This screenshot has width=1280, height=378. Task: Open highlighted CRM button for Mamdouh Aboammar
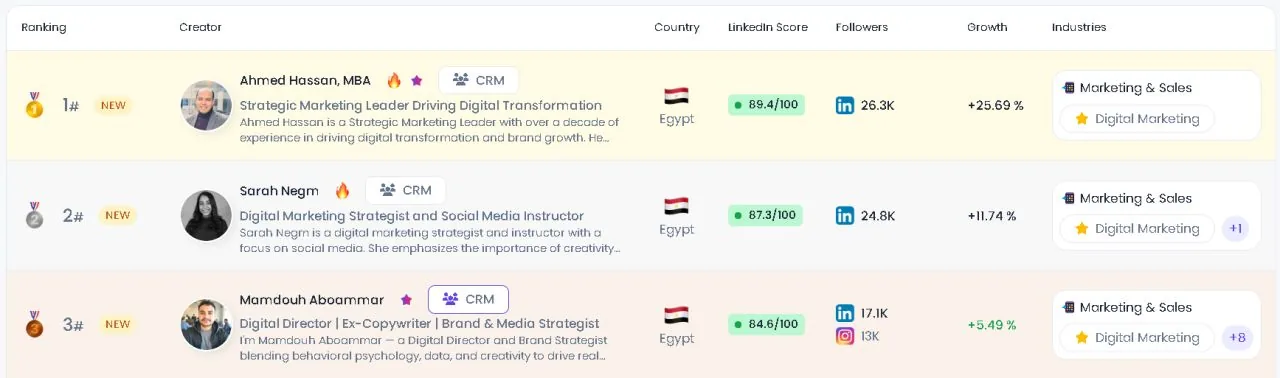468,299
